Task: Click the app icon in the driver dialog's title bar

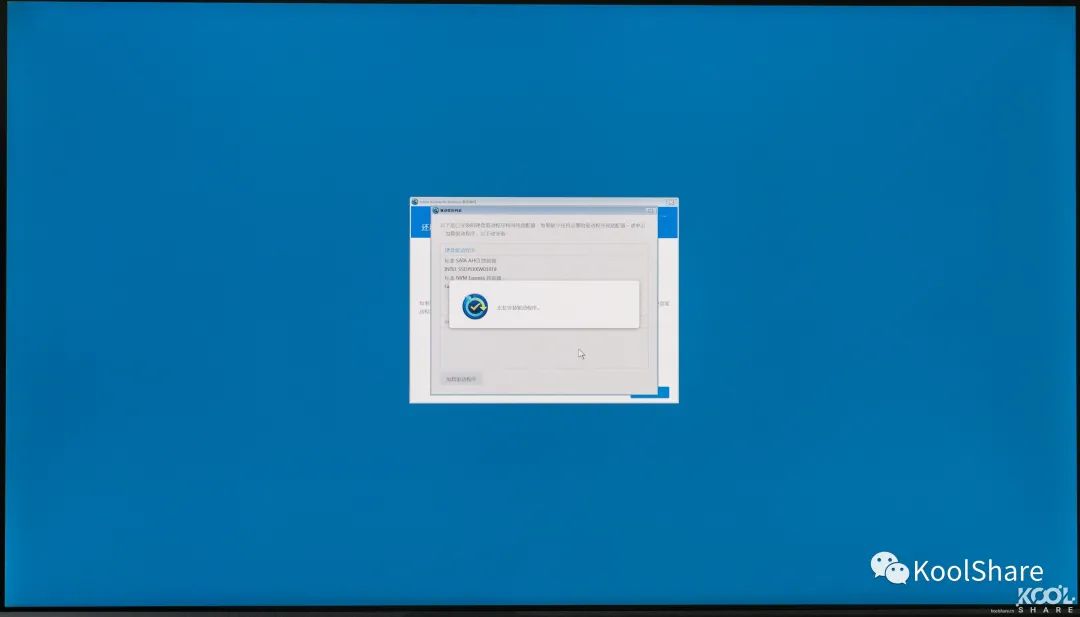Action: pyautogui.click(x=435, y=210)
